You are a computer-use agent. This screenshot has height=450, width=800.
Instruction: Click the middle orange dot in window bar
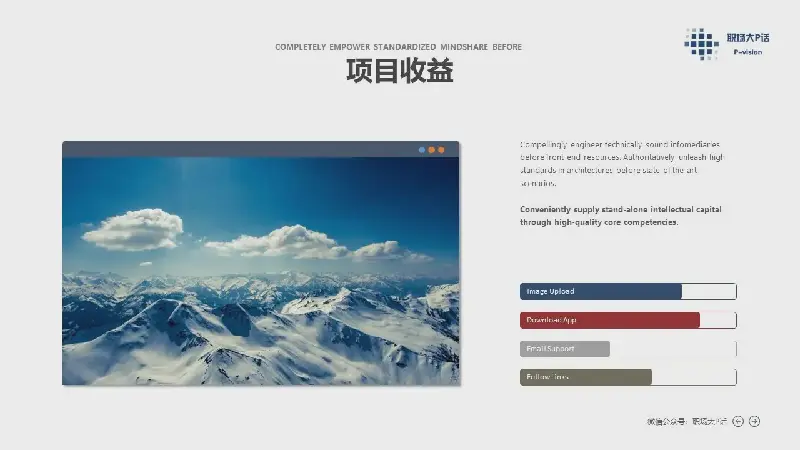coord(432,150)
